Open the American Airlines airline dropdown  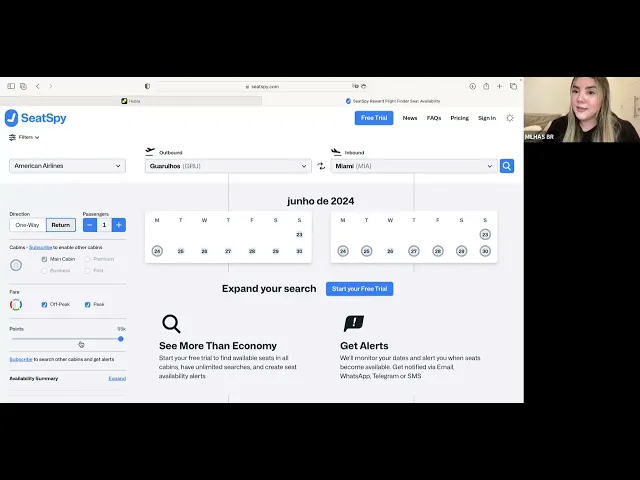click(67, 166)
